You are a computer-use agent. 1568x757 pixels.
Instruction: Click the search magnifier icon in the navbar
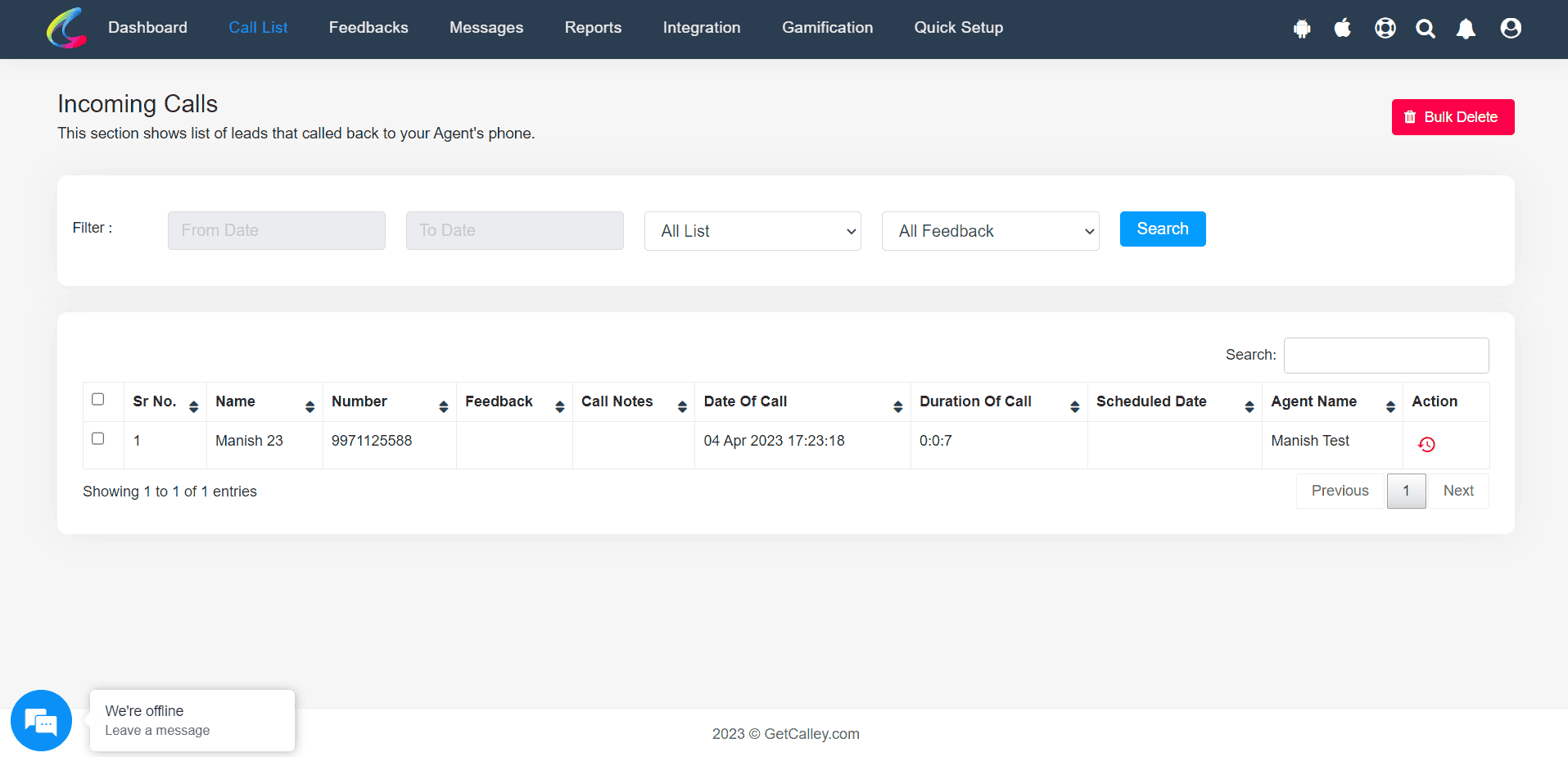1426,29
